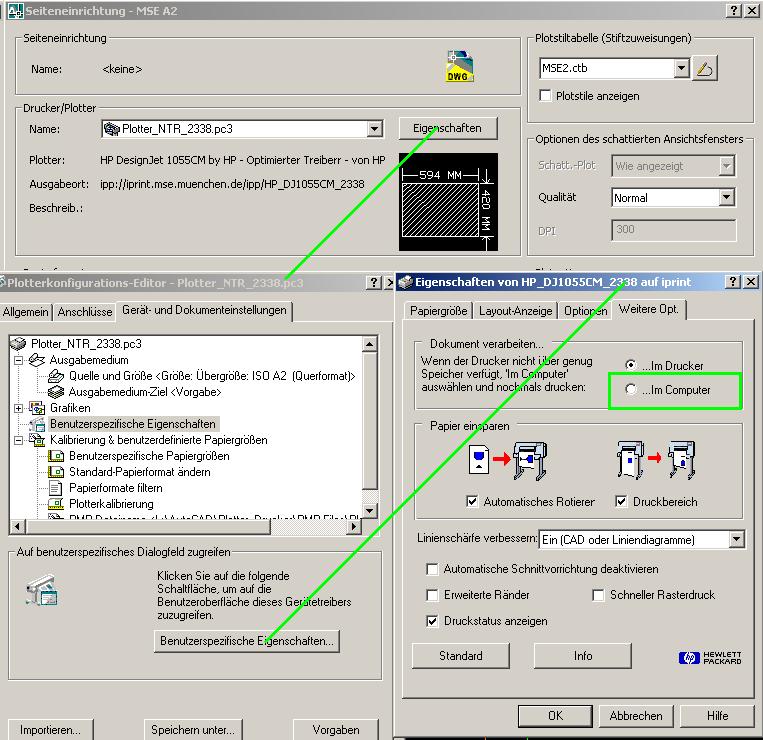This screenshot has width=763, height=740.
Task: Collapse Kalibrierung & benutzerdefinierte Papiergrößen node
Action: (x=18, y=440)
